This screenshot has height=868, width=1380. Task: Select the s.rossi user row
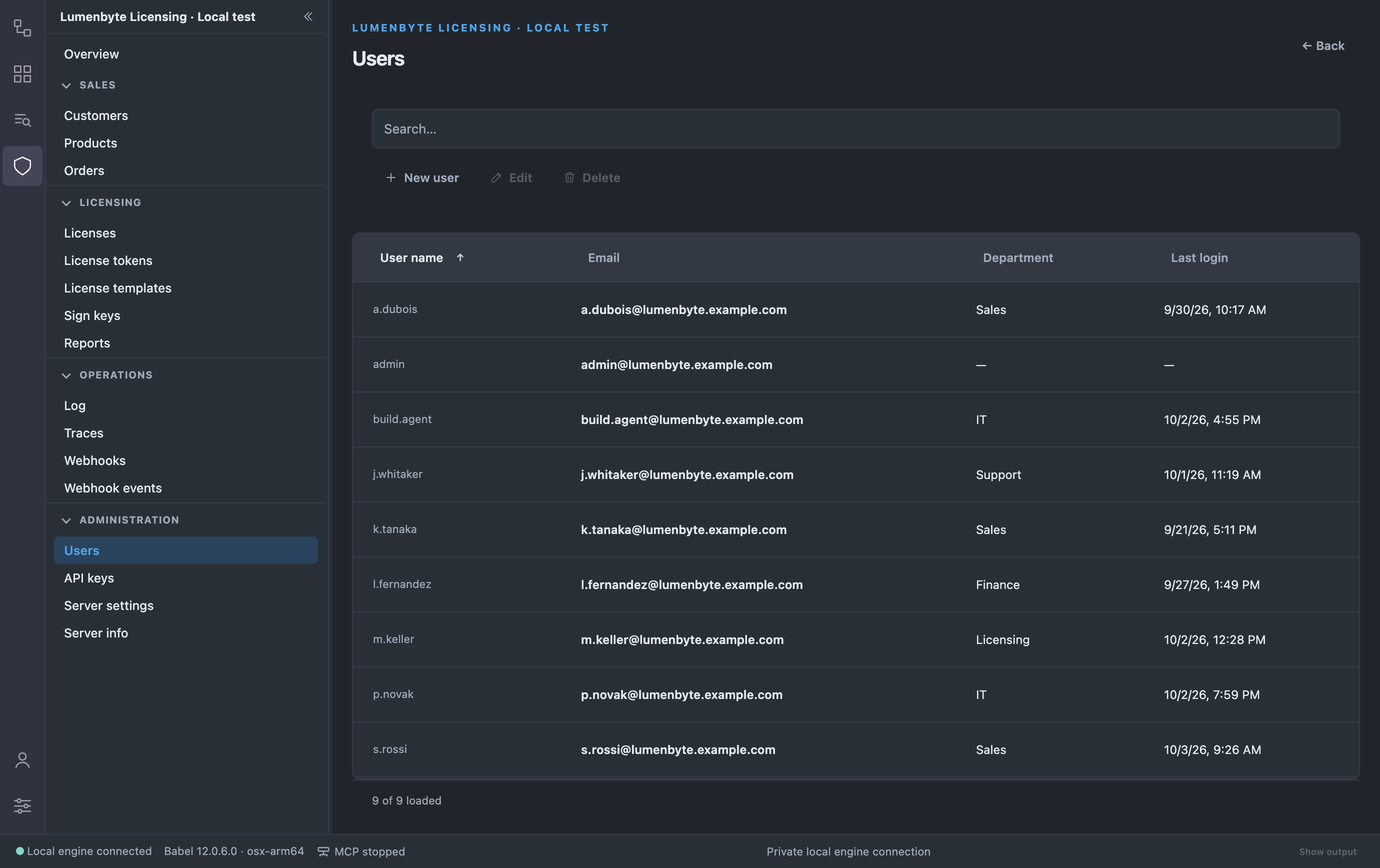pos(855,749)
